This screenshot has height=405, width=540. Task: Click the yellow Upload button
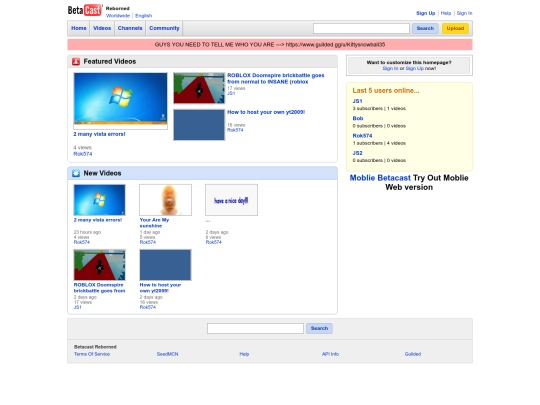pyautogui.click(x=455, y=28)
